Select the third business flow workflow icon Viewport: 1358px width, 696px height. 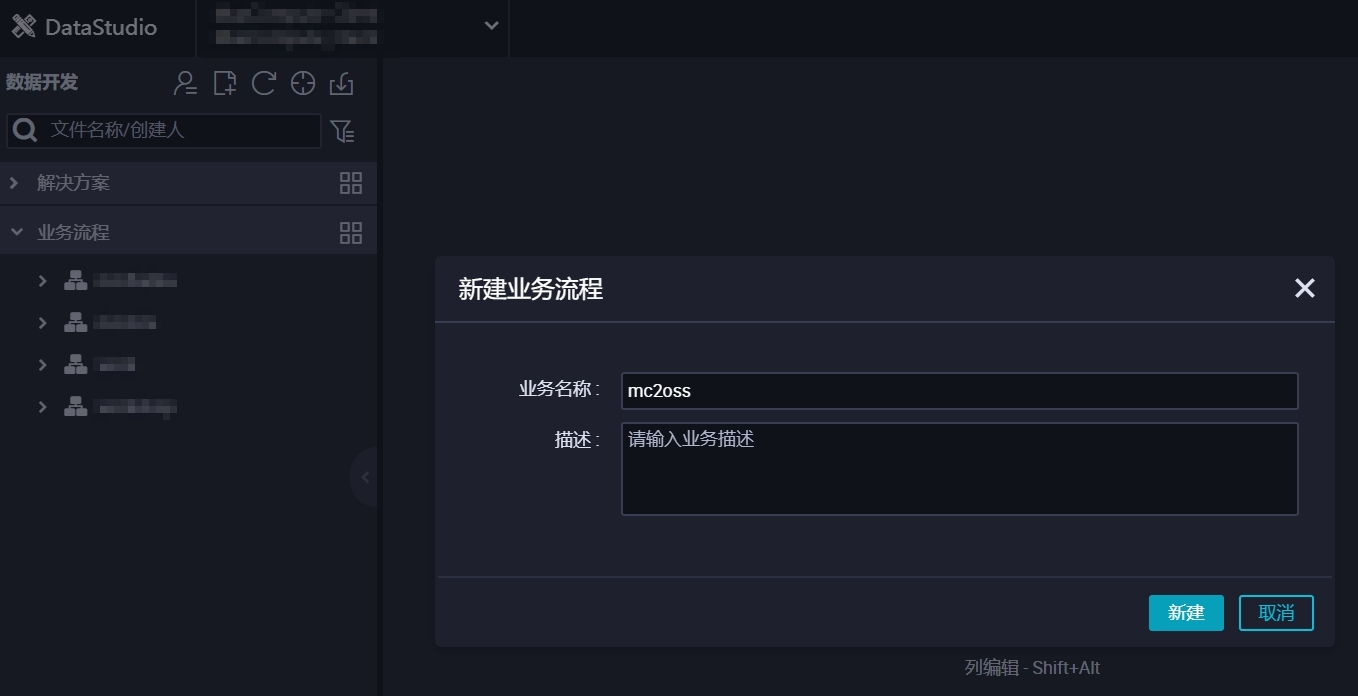click(76, 365)
